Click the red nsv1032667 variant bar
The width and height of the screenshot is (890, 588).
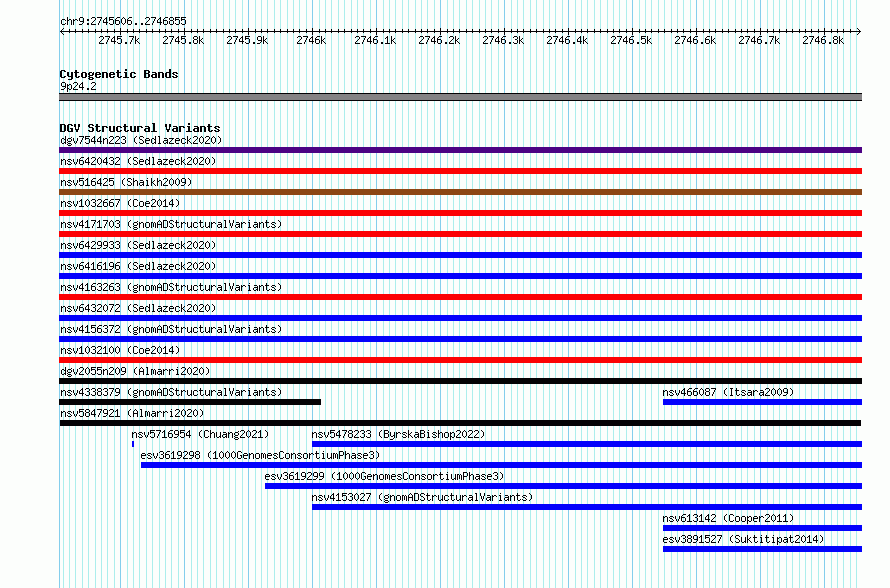coord(460,213)
